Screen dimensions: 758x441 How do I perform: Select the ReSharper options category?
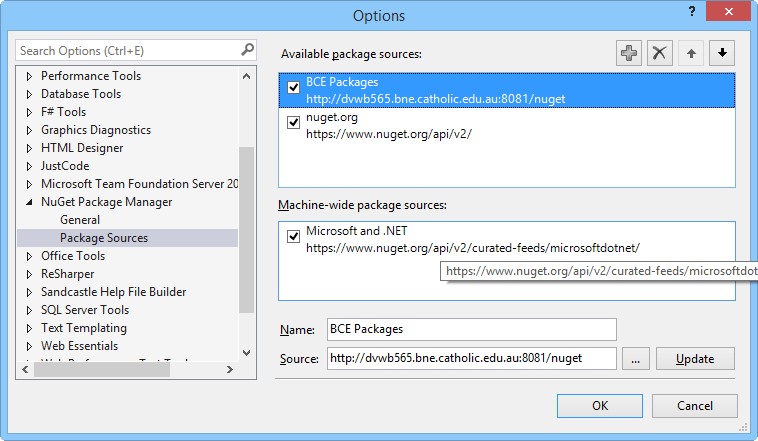pyautogui.click(x=69, y=274)
